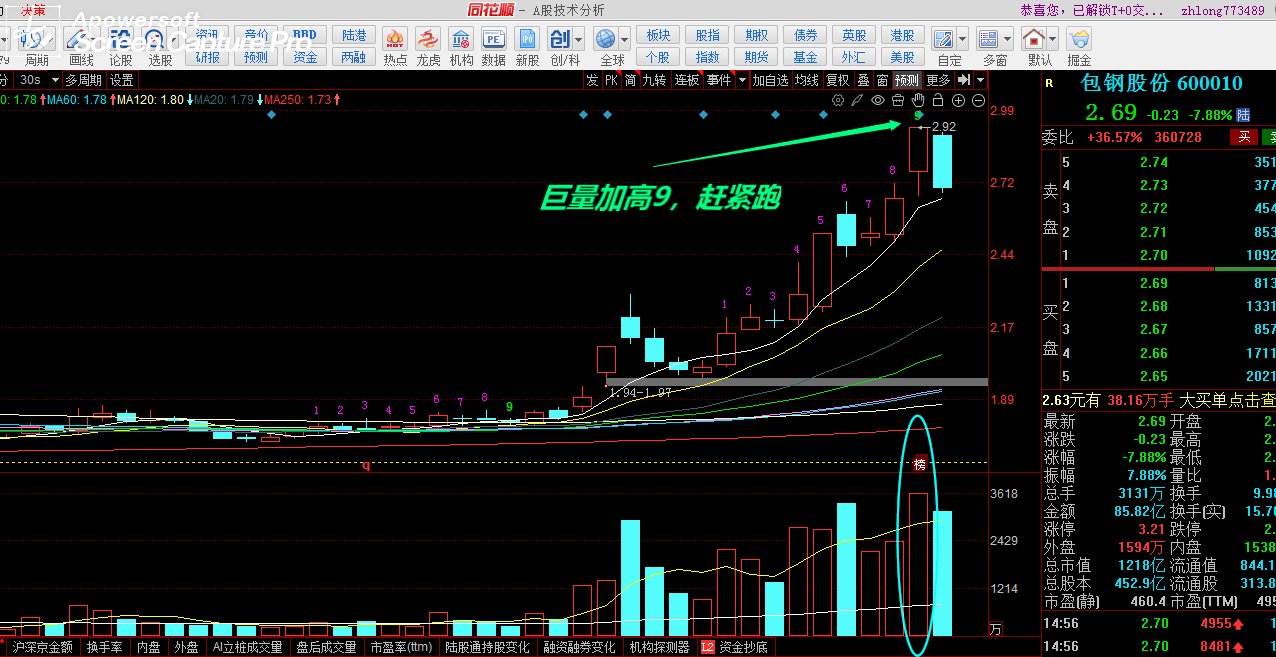Click the arrow-to-bar icon after 更多

pyautogui.click(x=962, y=80)
